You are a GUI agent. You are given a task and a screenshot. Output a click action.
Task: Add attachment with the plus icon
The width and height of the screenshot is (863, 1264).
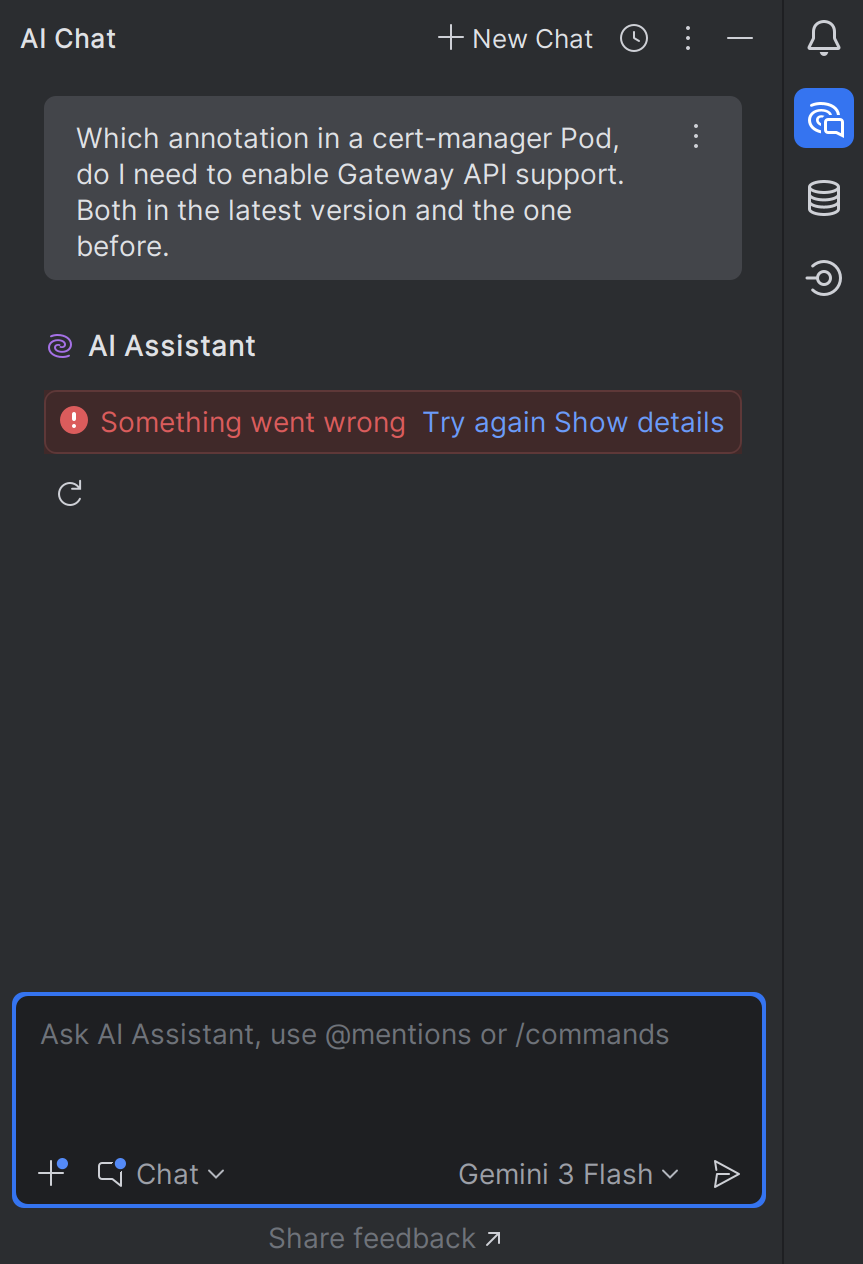(51, 1173)
